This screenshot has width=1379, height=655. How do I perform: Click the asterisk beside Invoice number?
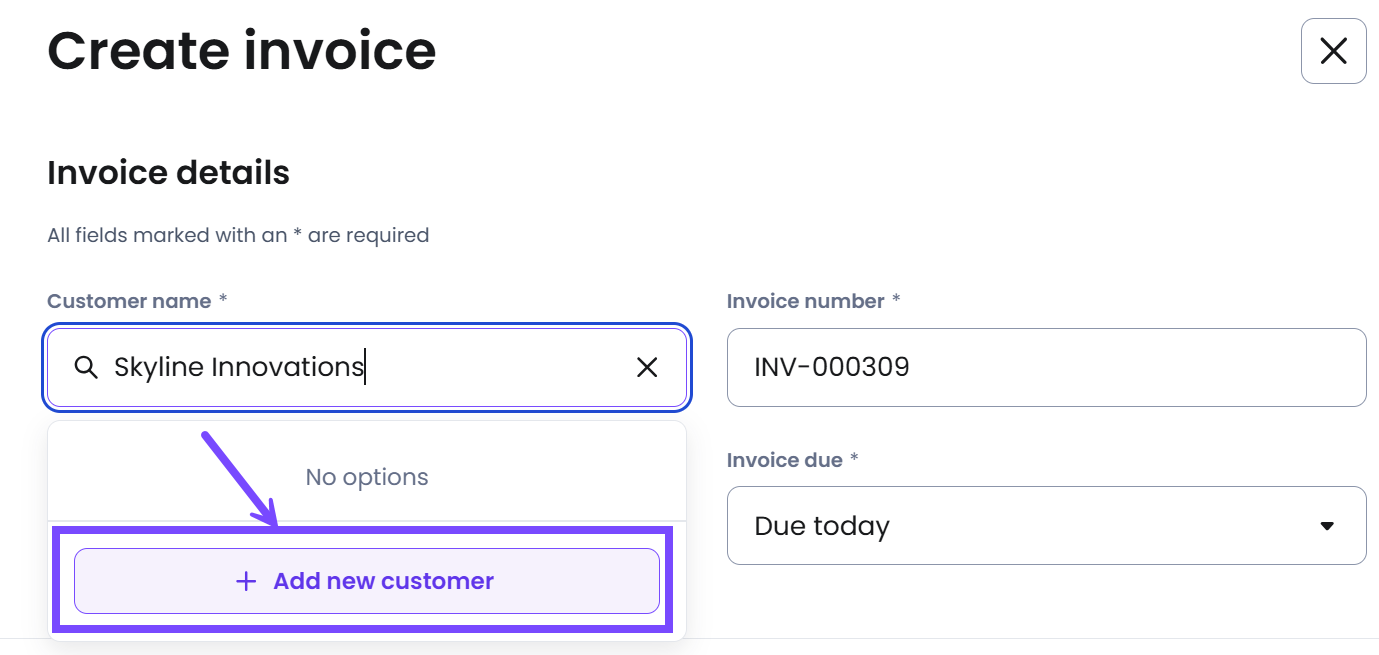click(897, 299)
